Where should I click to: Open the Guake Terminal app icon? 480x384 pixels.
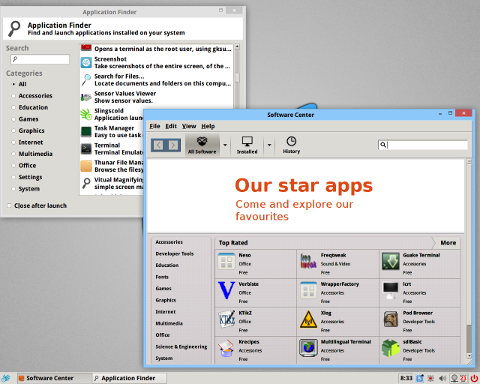[391, 261]
